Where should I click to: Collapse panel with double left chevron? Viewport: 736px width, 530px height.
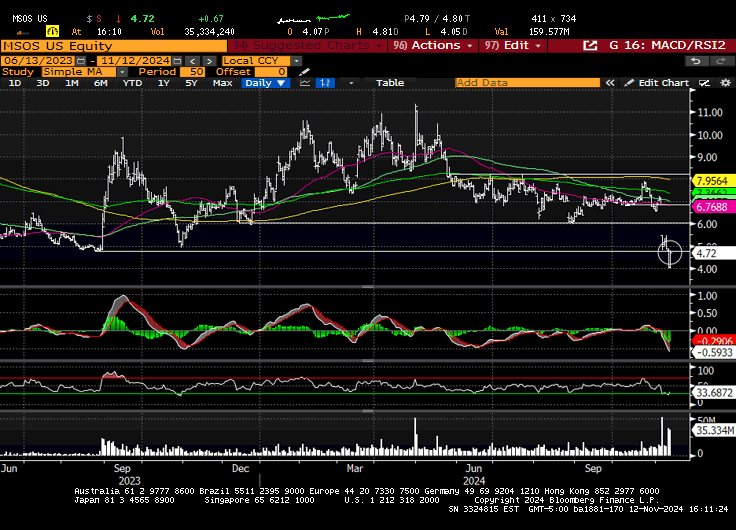click(610, 83)
